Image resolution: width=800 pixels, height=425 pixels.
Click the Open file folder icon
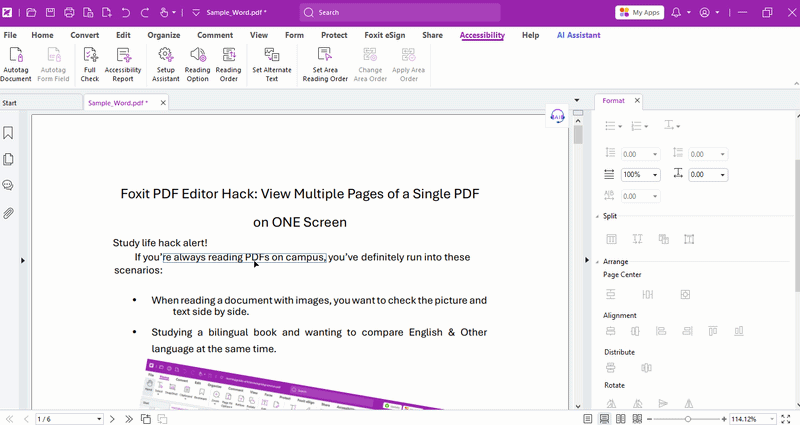click(x=31, y=12)
